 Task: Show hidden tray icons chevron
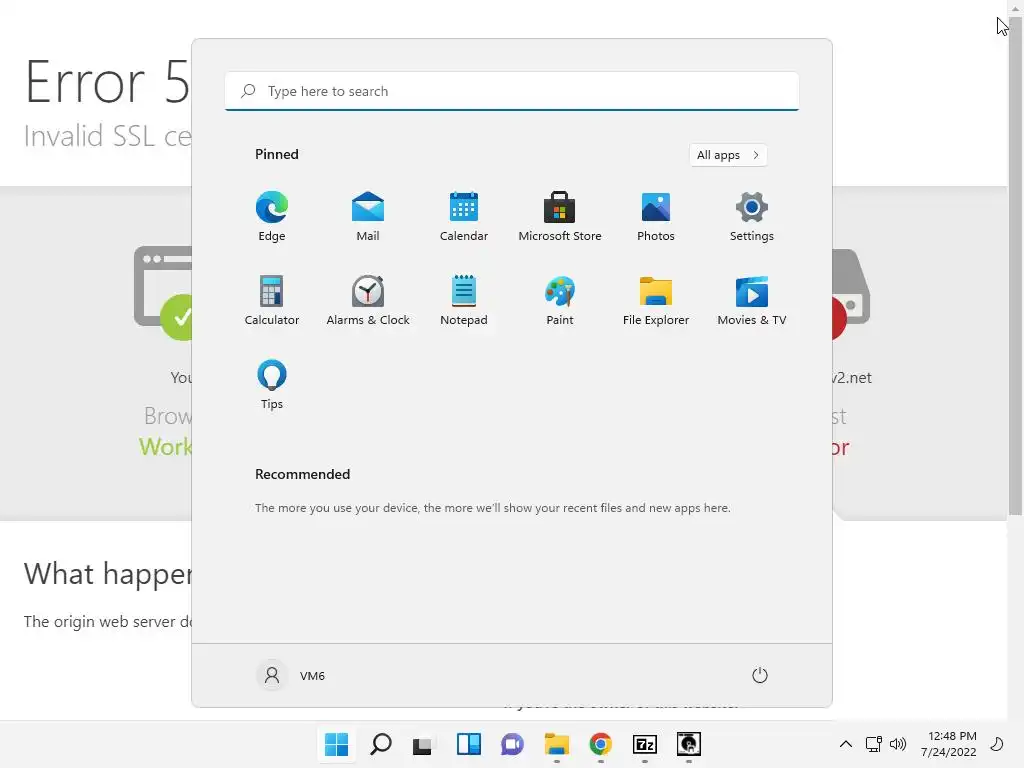845,744
